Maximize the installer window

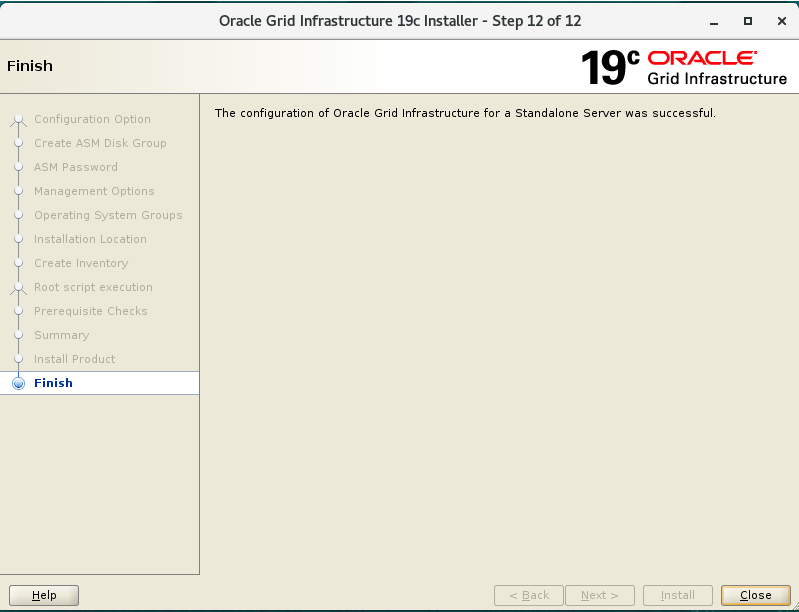748,21
